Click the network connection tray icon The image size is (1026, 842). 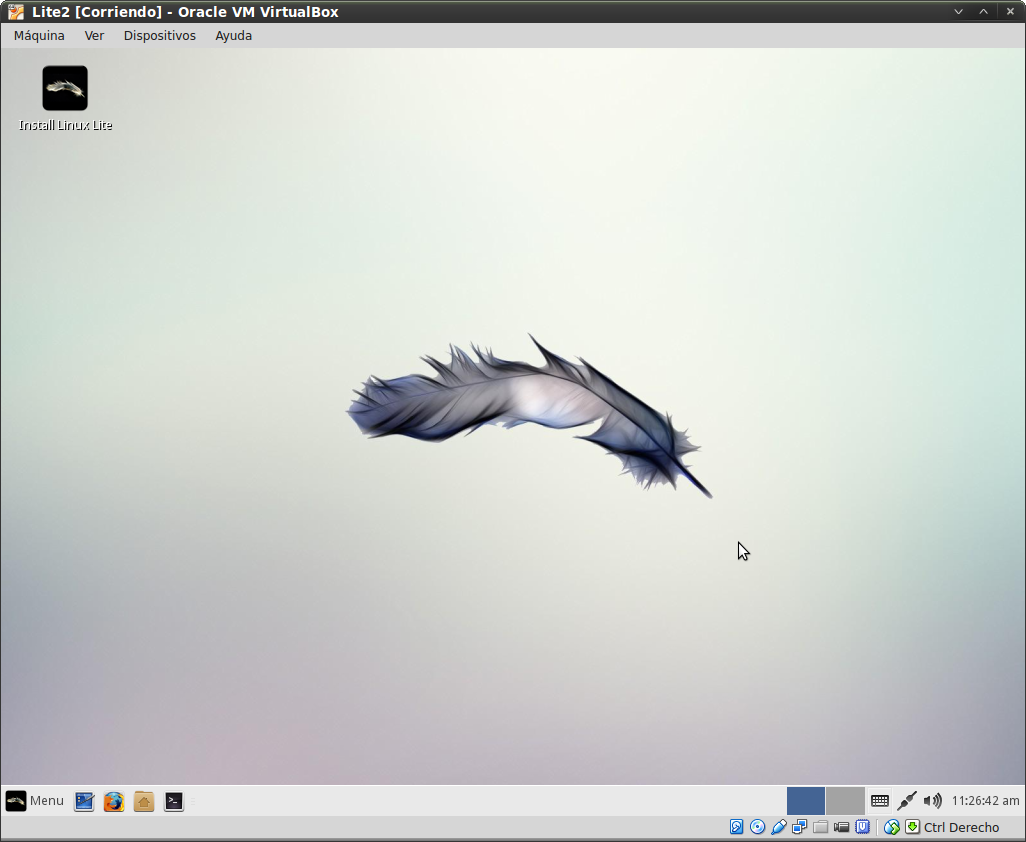(x=907, y=801)
